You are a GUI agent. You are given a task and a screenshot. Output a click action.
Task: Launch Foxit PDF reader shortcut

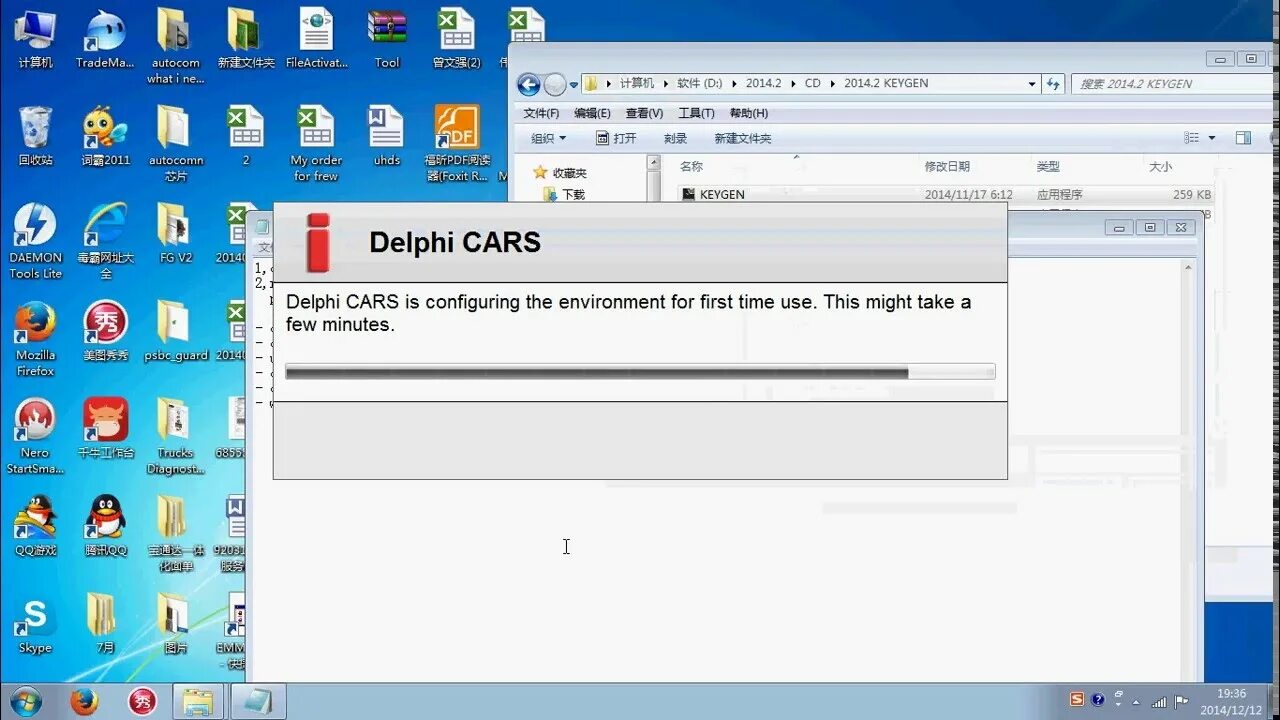[457, 144]
